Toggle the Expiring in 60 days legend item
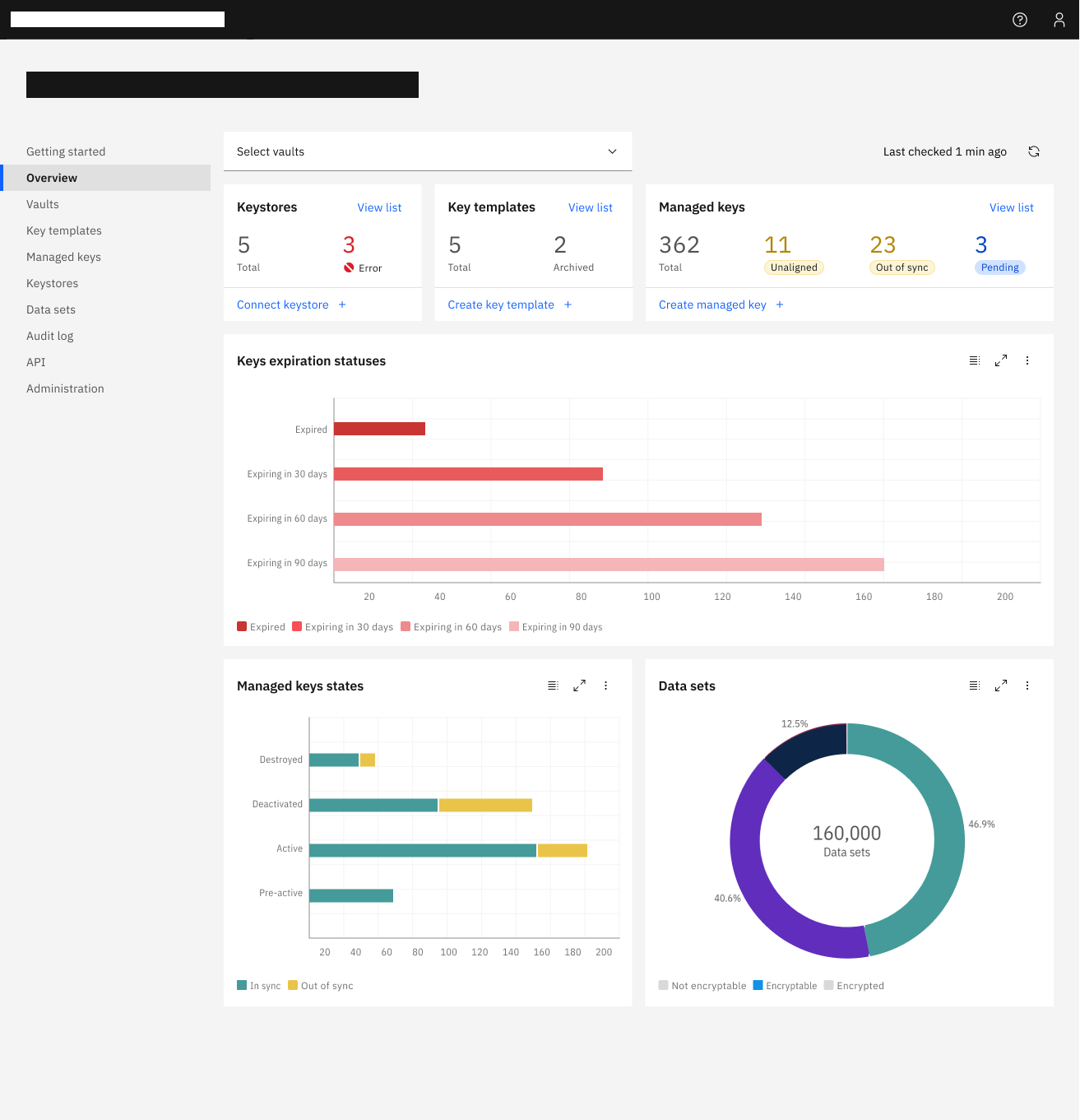The image size is (1080, 1120). pyautogui.click(x=452, y=627)
